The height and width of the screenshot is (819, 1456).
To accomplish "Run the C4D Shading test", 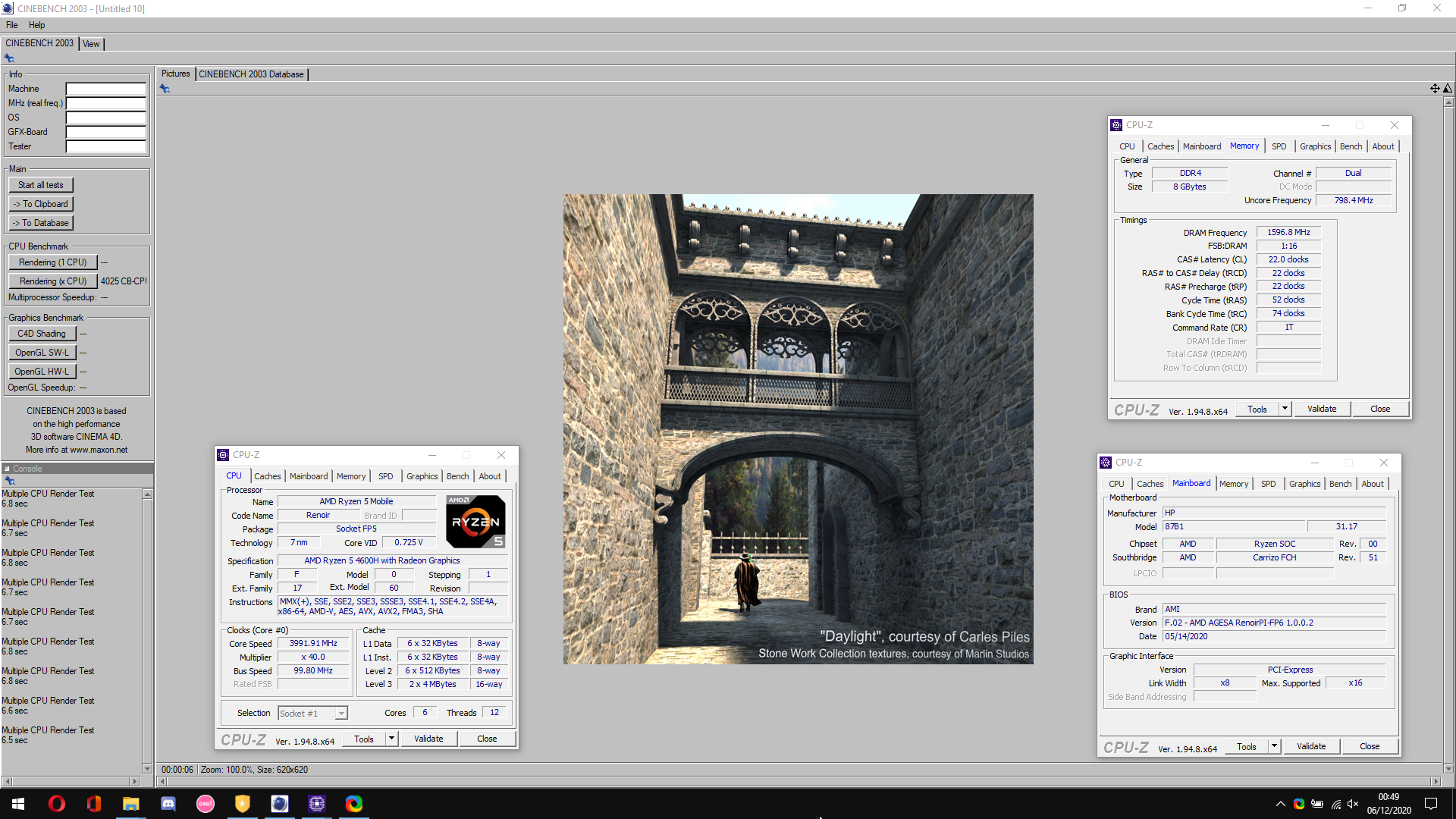I will point(42,334).
